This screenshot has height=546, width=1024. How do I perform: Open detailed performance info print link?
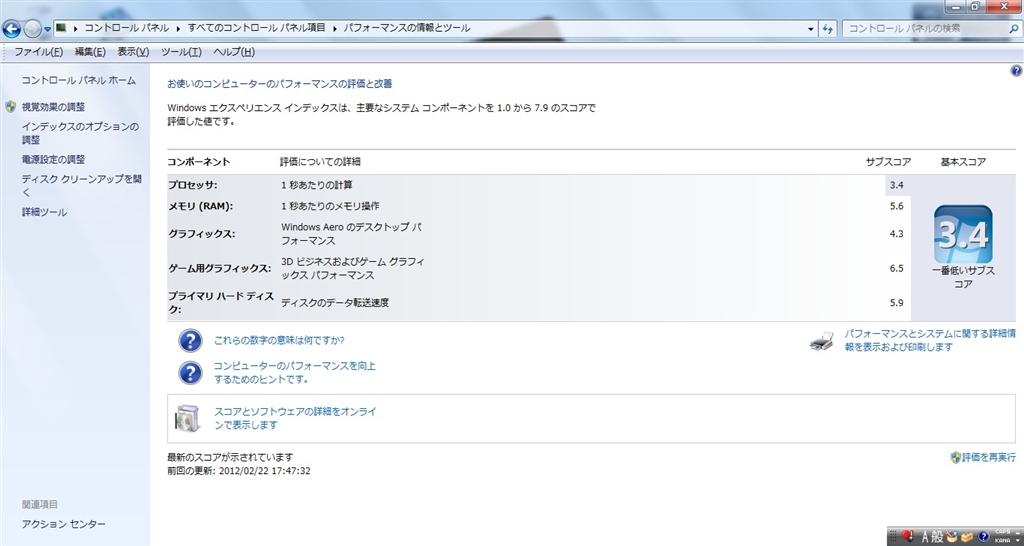[930, 340]
